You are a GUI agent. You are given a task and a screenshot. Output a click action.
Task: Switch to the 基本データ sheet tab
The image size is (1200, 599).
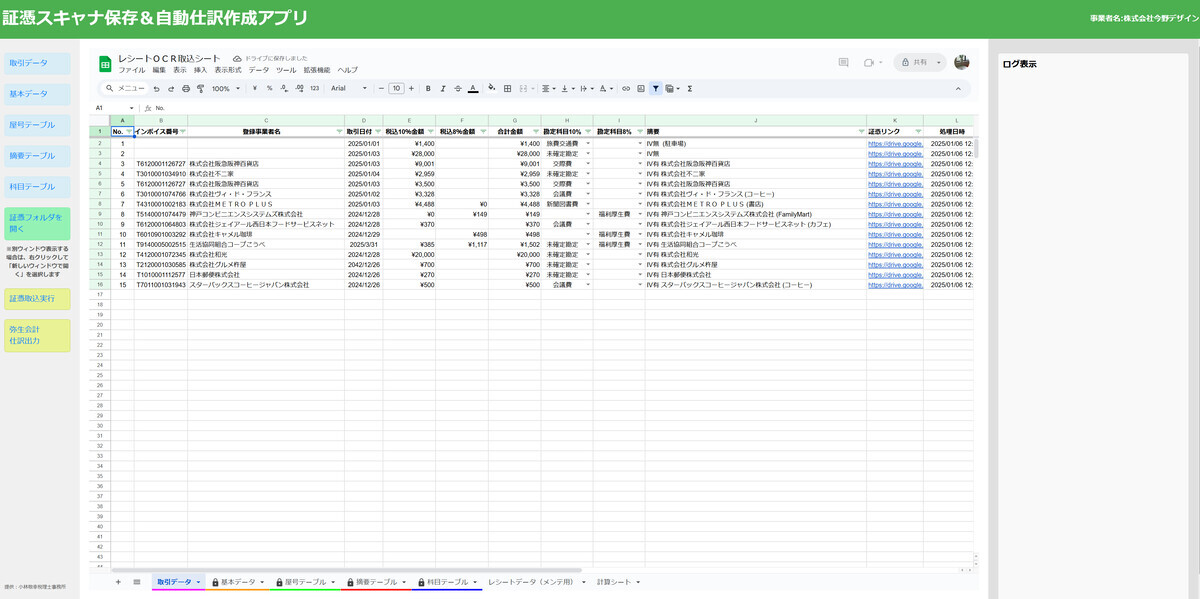click(238, 581)
